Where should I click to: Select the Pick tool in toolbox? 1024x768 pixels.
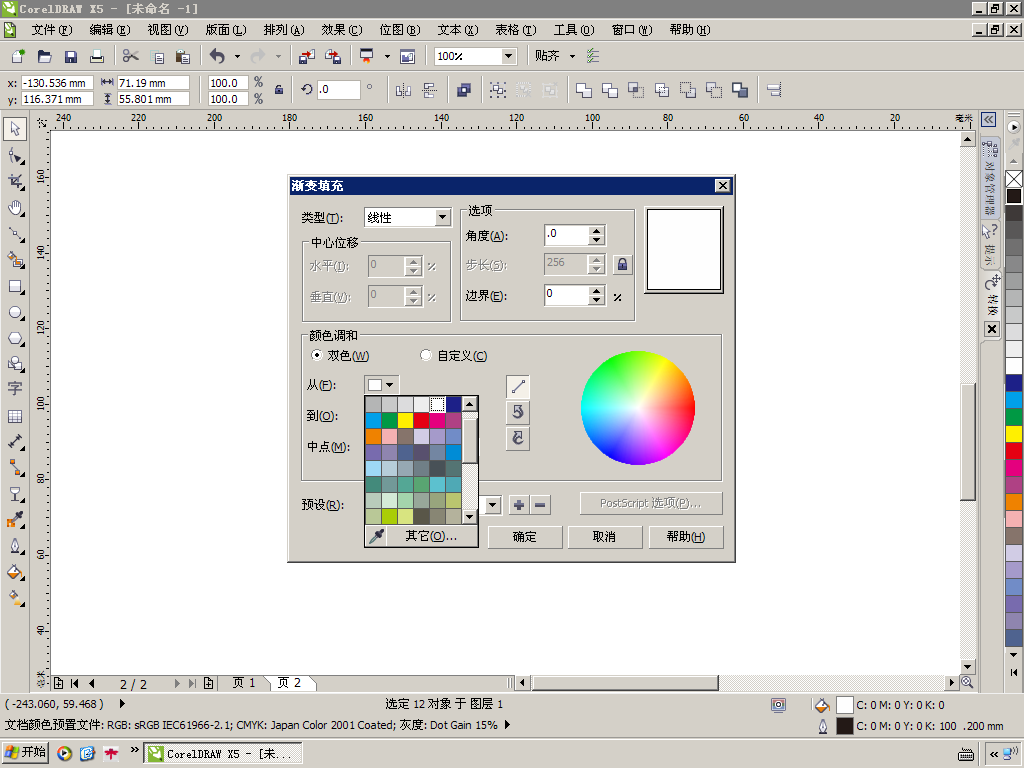click(x=15, y=129)
